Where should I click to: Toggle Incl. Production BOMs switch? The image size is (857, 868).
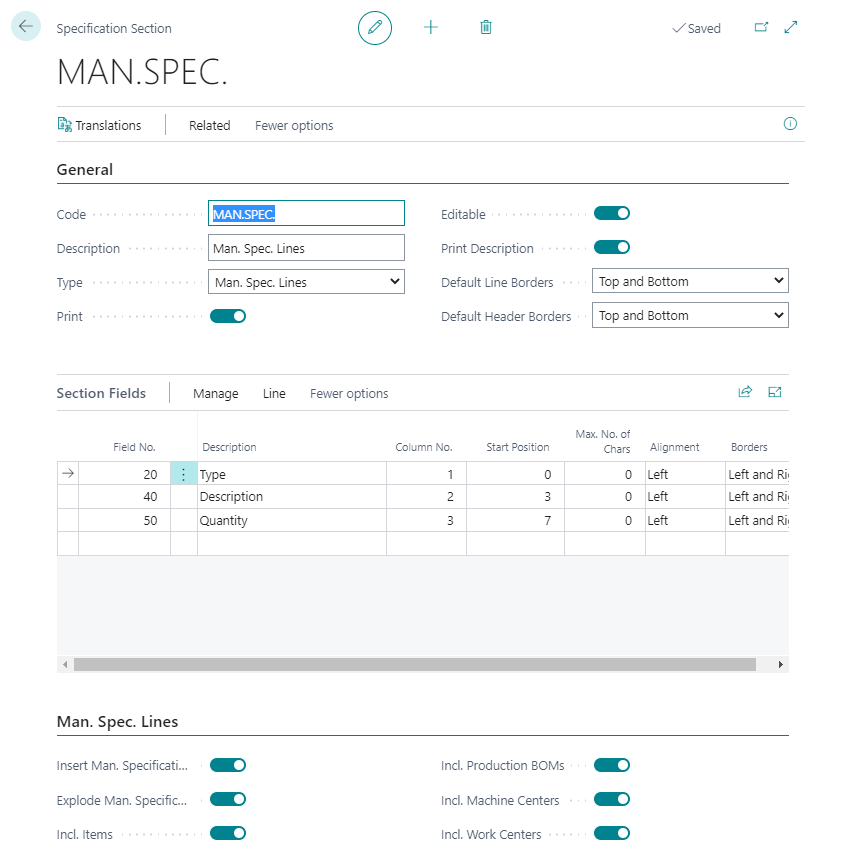(612, 766)
